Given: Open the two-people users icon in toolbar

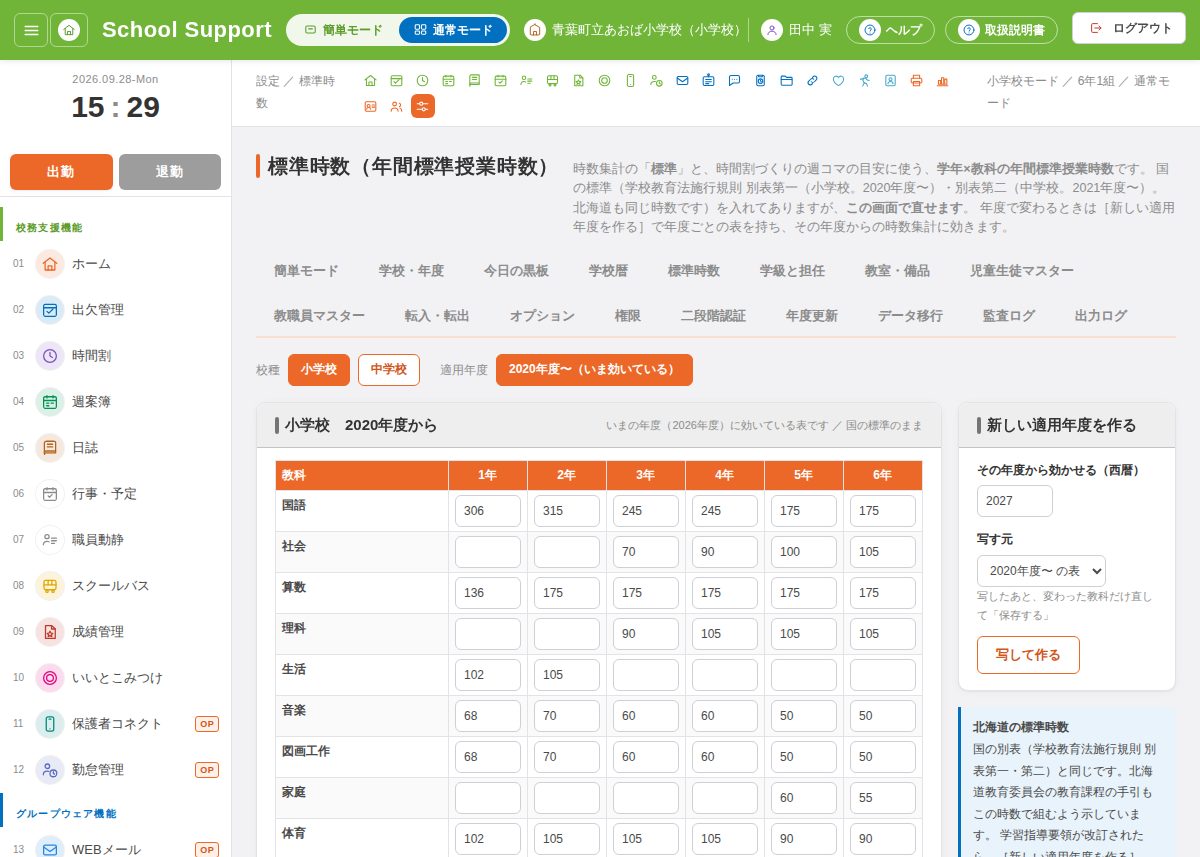Looking at the screenshot, I should (x=396, y=106).
